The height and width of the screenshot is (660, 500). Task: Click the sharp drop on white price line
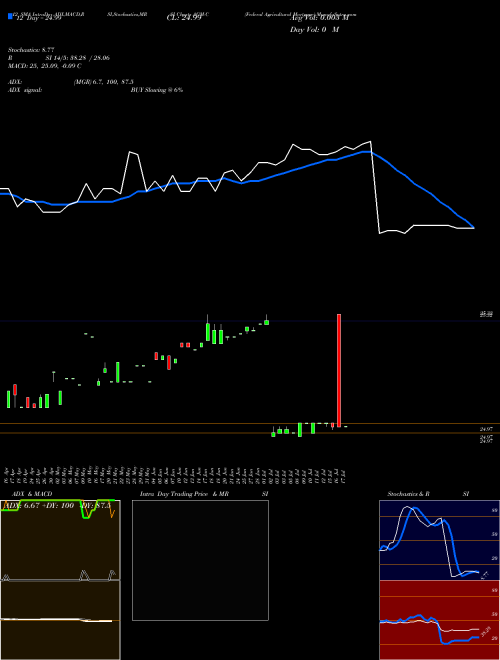click(375, 187)
